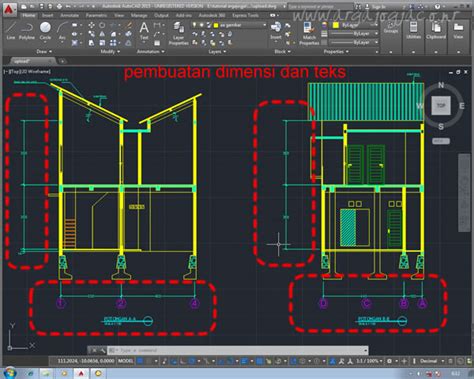Switch to the Insert ribbon tab
Screen dimensions: 474x379
47,15
